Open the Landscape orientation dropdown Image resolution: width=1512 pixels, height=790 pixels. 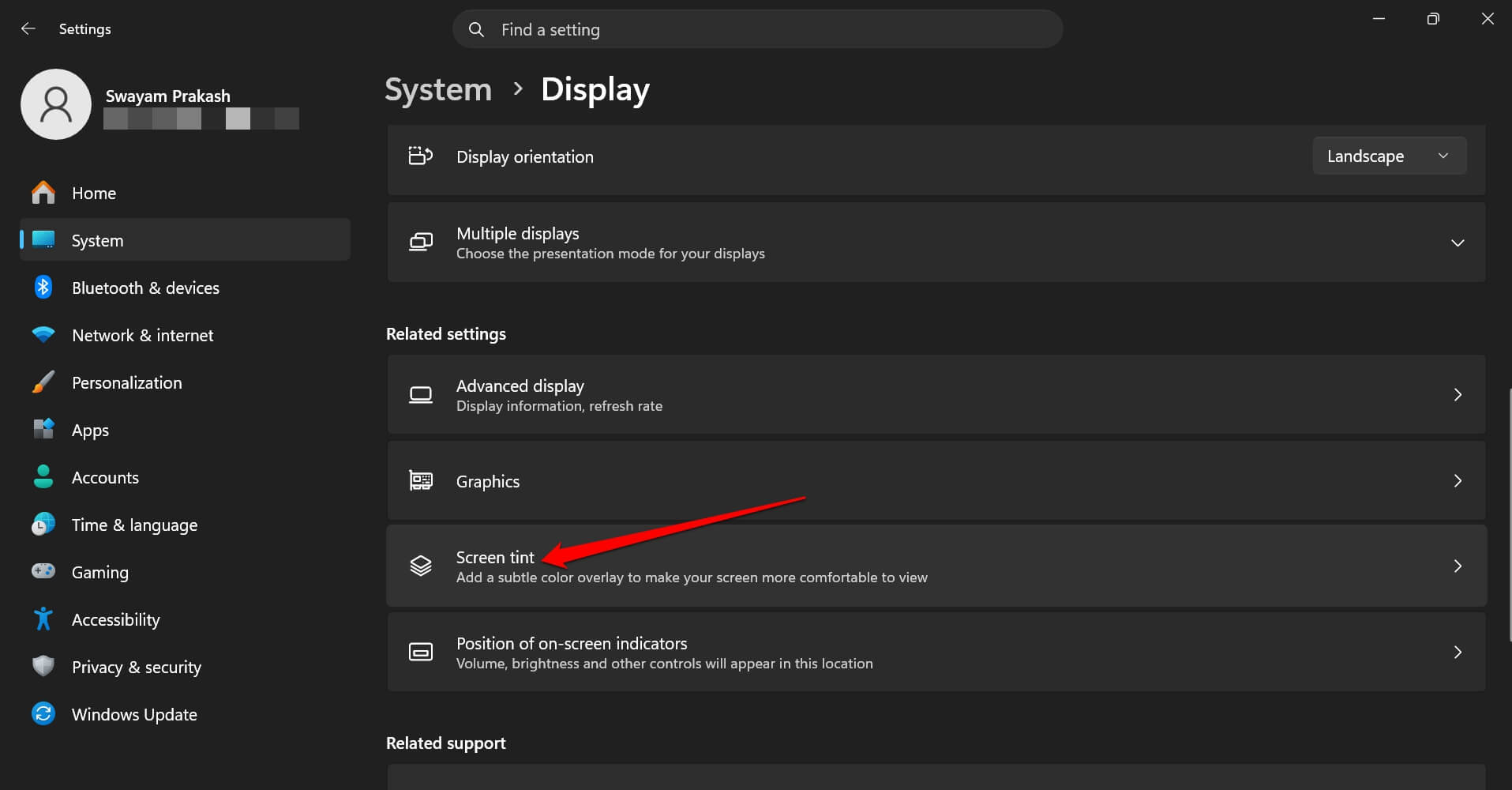click(x=1390, y=156)
